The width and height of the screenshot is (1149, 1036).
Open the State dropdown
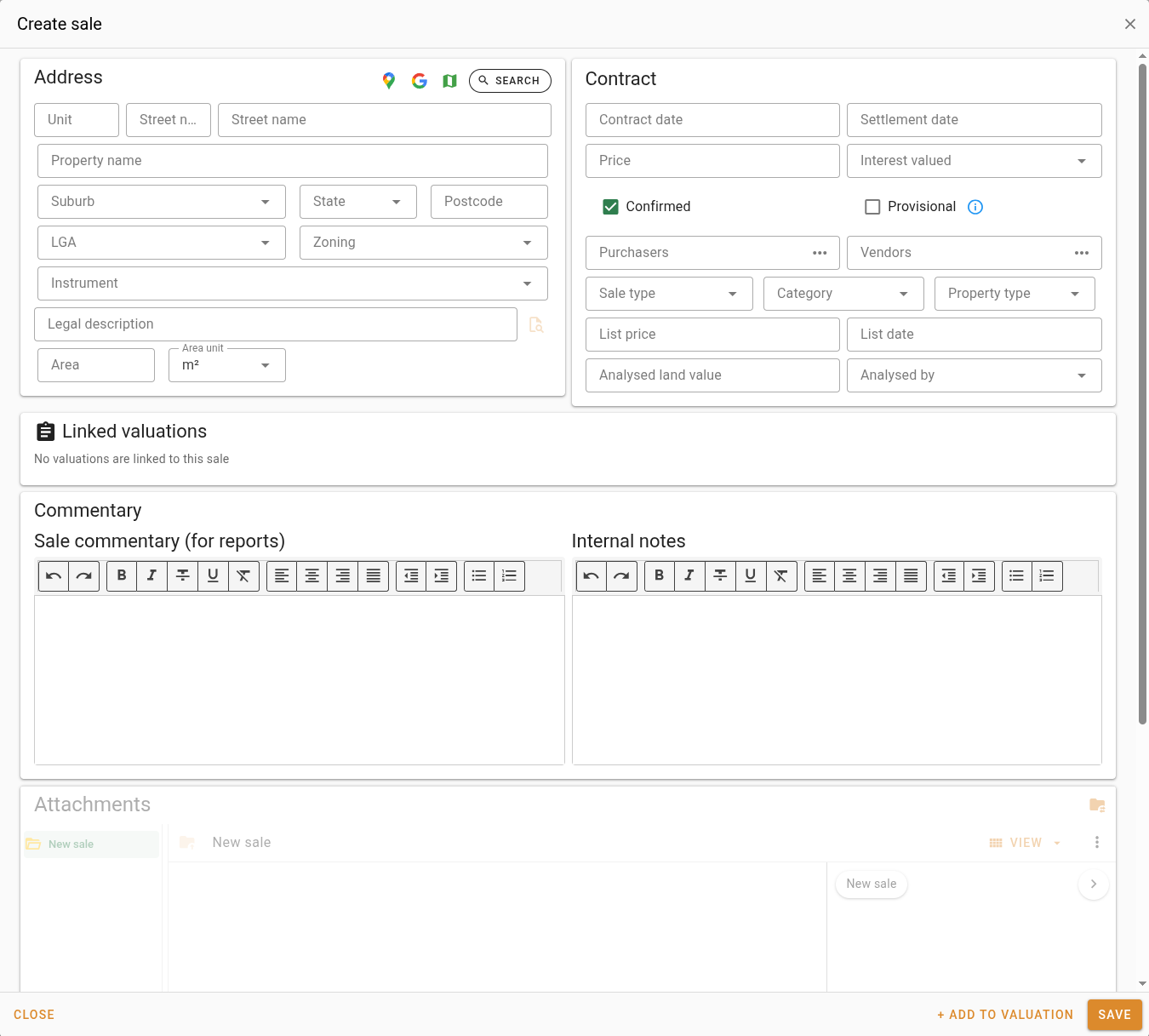coord(358,202)
